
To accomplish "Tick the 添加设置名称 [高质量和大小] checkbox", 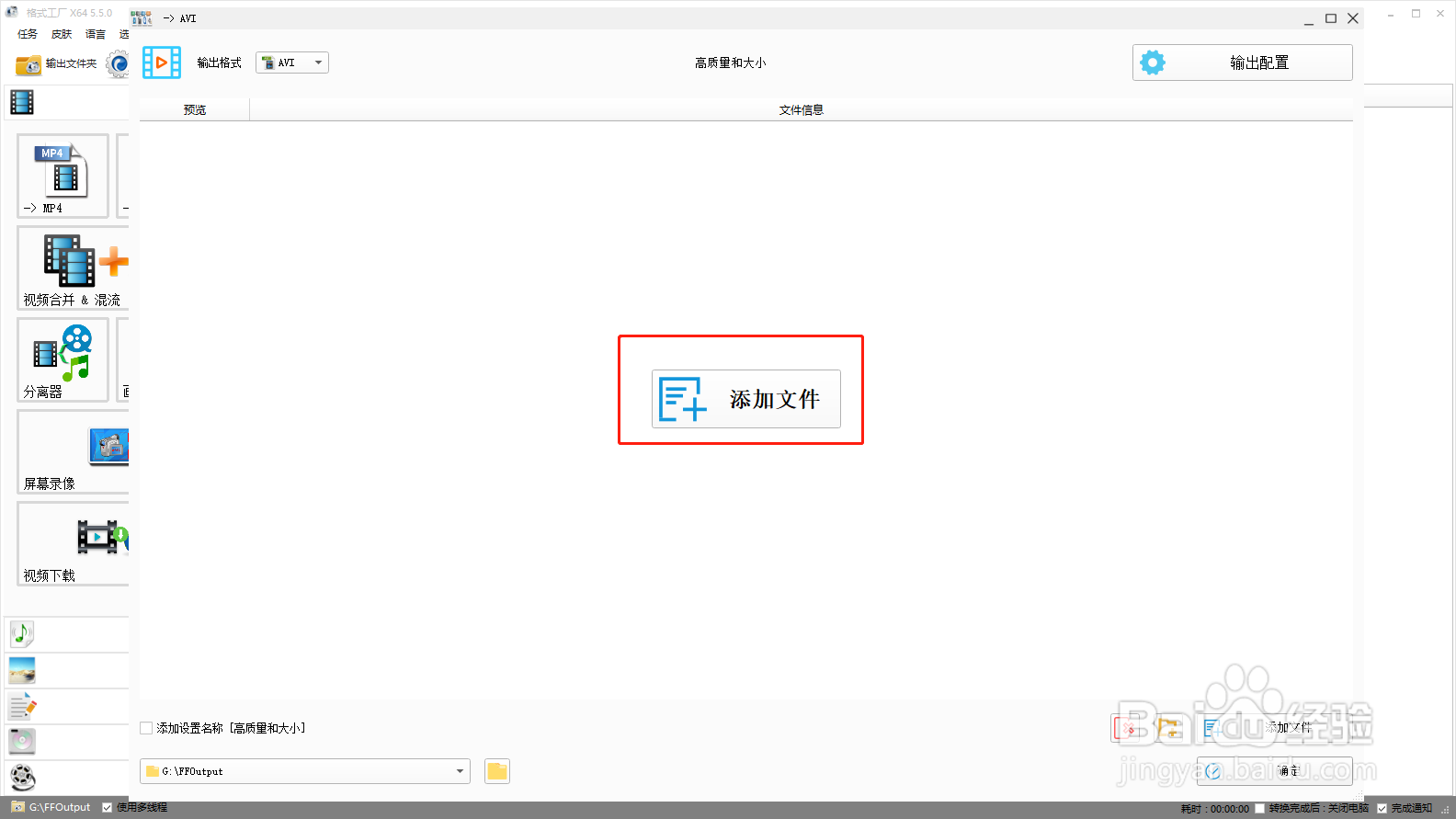I will [x=146, y=728].
